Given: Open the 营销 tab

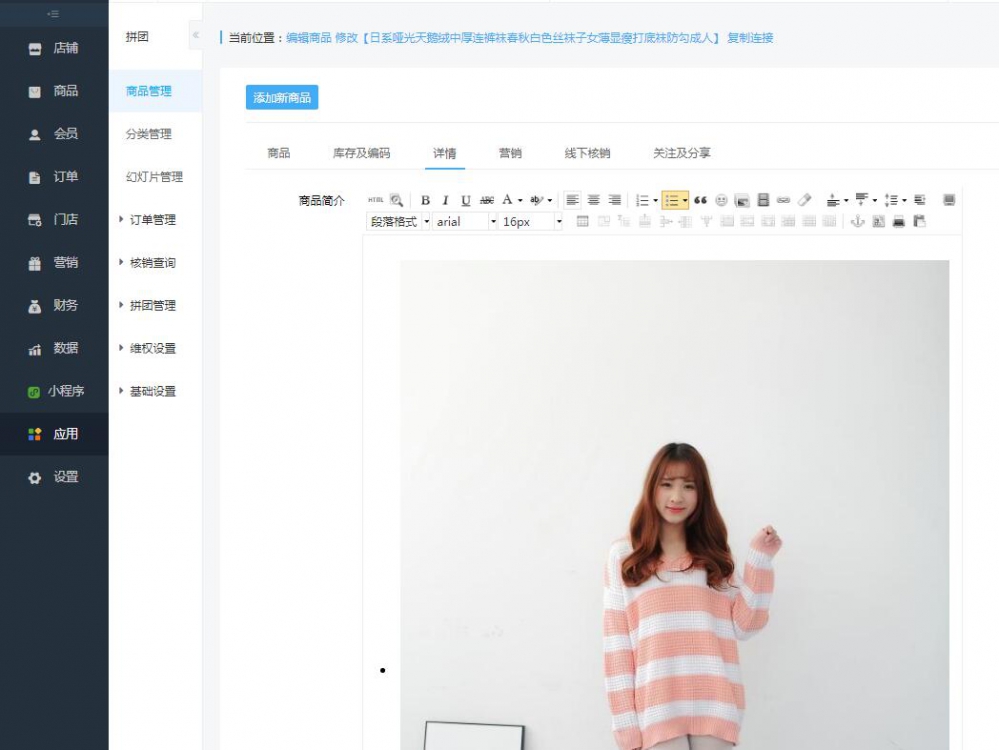Looking at the screenshot, I should tap(510, 153).
